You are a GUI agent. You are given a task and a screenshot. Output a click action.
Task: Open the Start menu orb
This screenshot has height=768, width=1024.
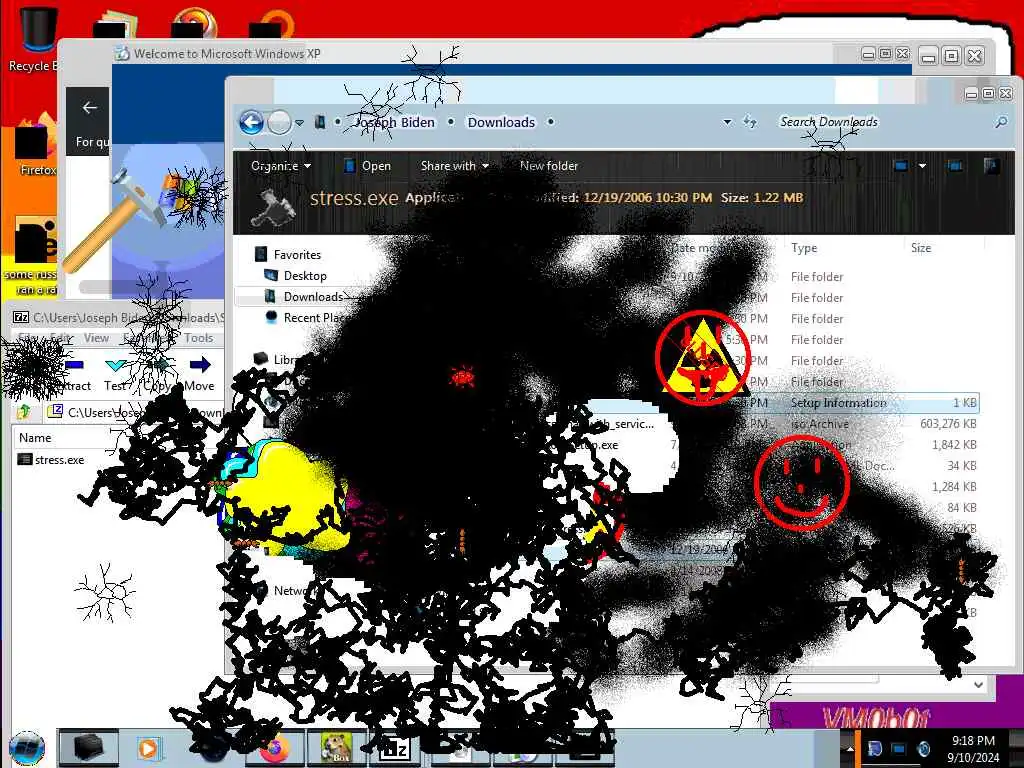(x=27, y=748)
